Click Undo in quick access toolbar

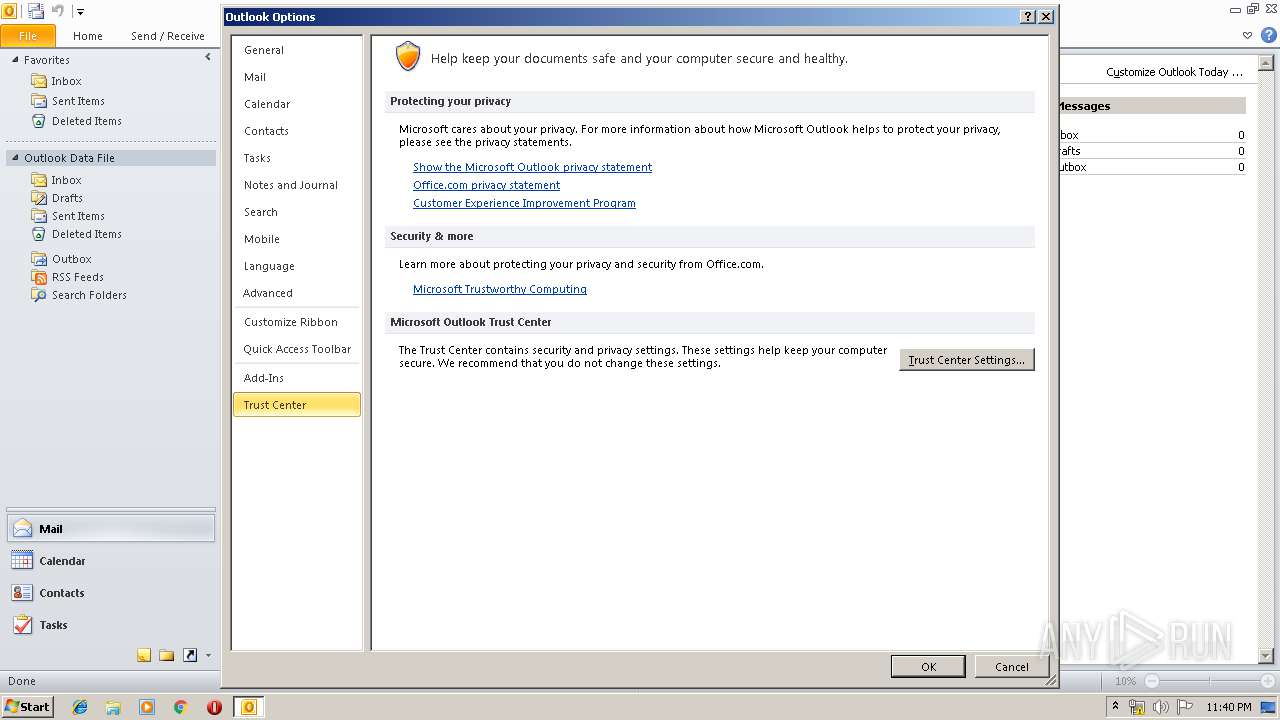(58, 11)
